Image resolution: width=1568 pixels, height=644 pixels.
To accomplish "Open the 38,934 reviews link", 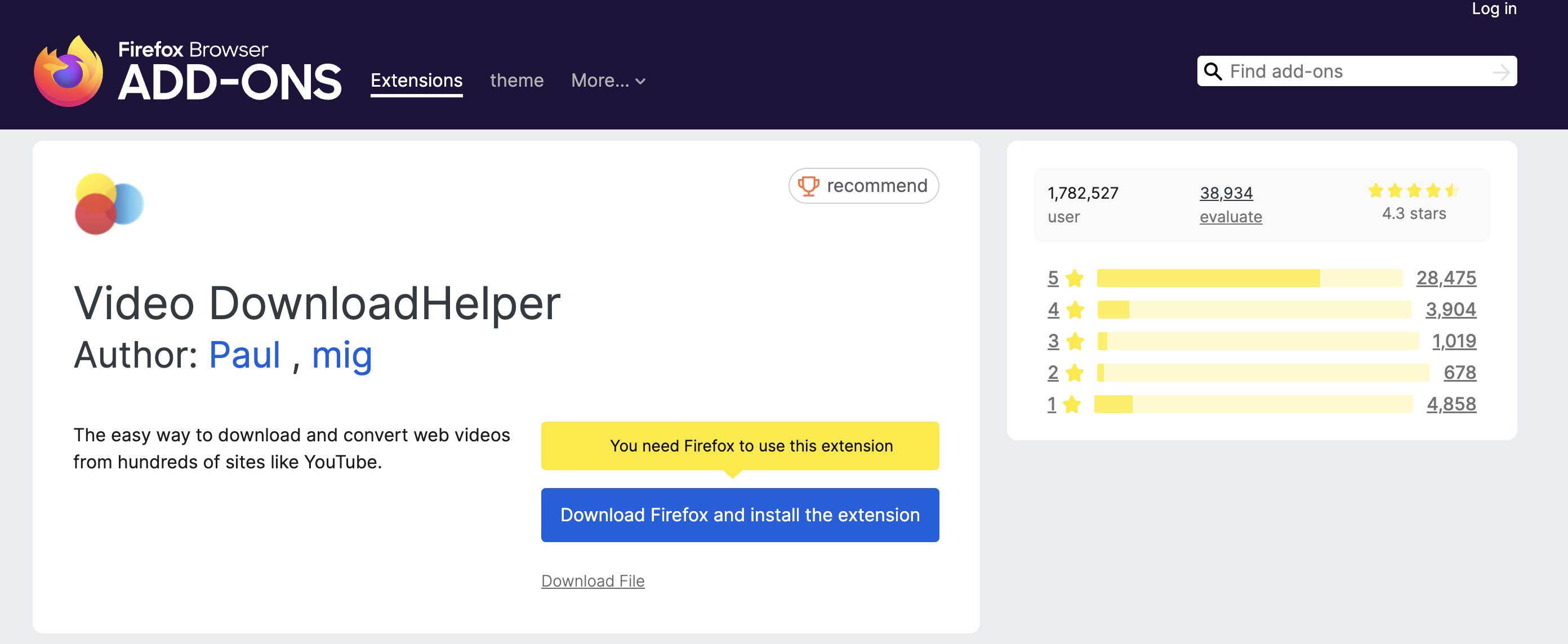I will click(x=1226, y=193).
